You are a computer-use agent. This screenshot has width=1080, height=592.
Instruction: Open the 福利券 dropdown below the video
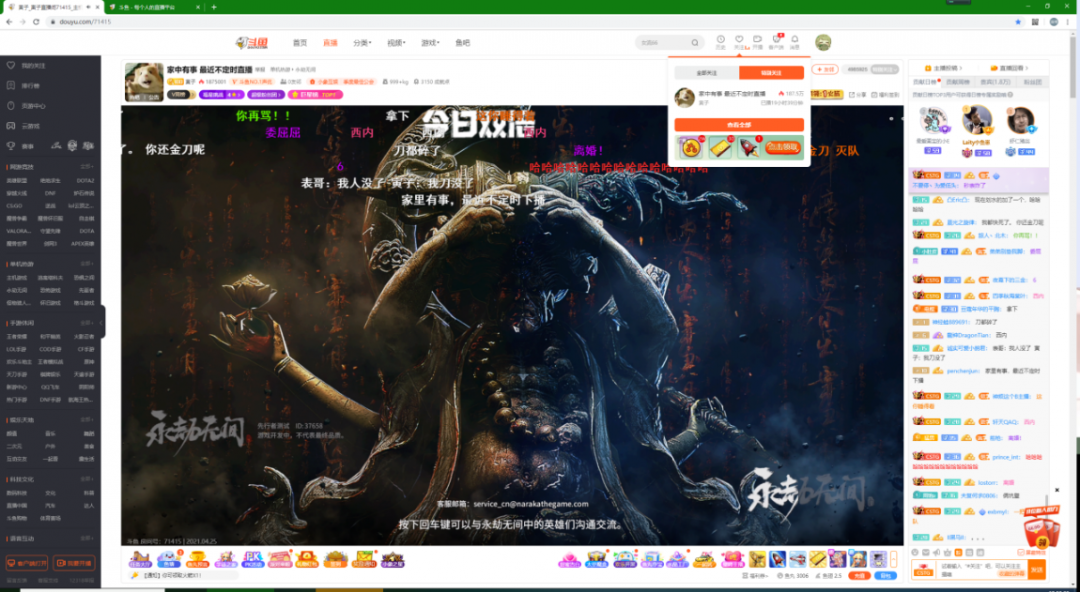tap(754, 575)
